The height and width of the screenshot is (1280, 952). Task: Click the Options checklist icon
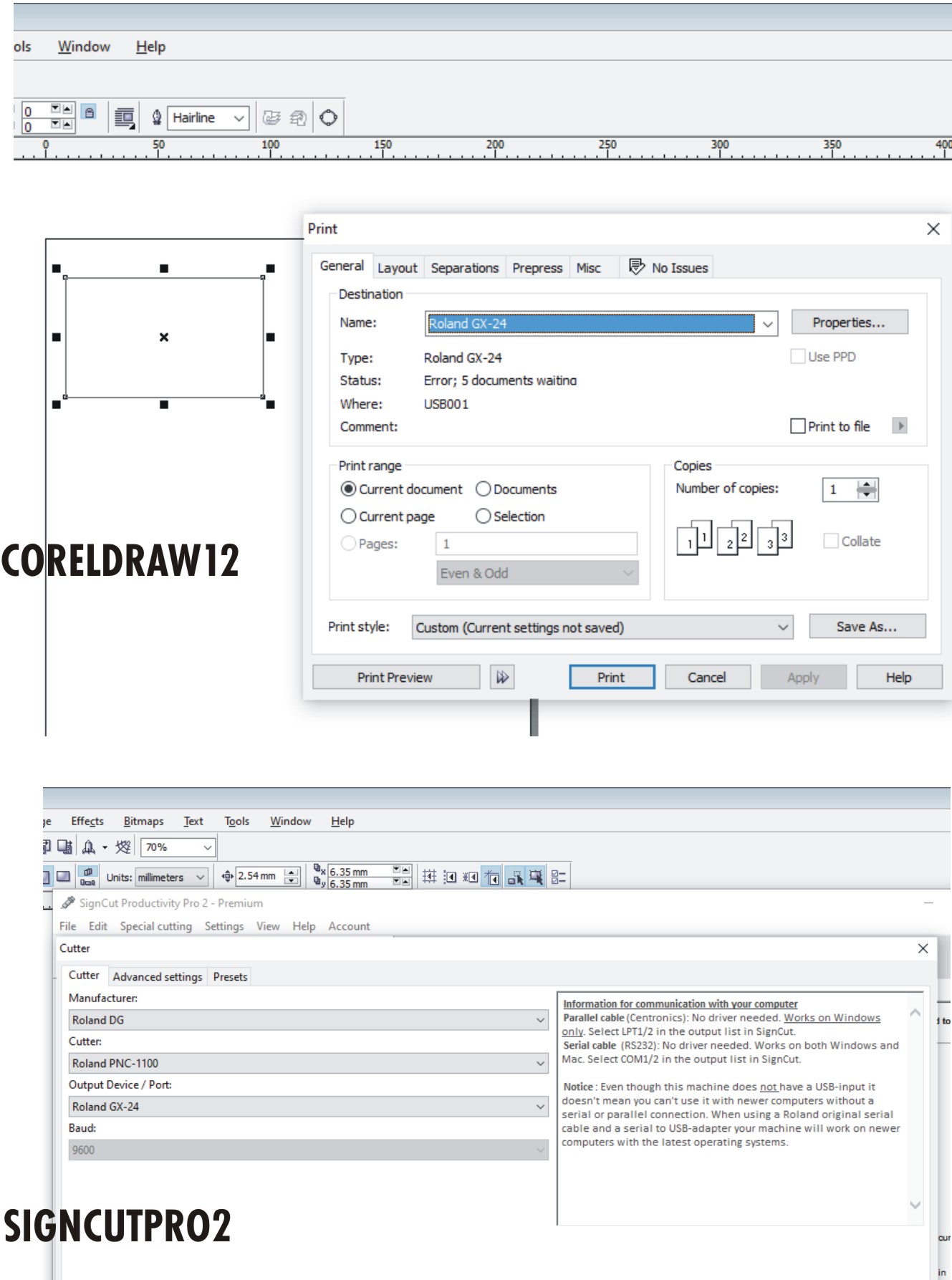point(559,876)
